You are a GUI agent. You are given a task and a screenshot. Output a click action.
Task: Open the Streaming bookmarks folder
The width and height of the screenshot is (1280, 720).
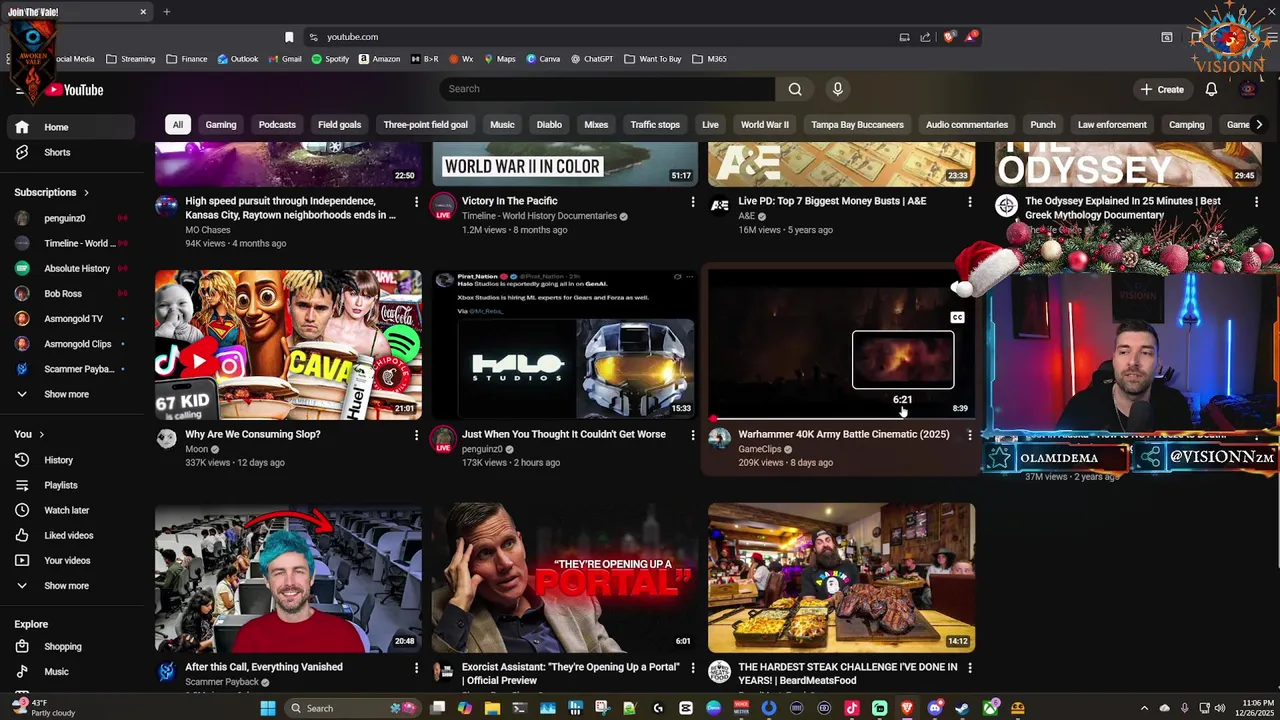pyautogui.click(x=131, y=59)
